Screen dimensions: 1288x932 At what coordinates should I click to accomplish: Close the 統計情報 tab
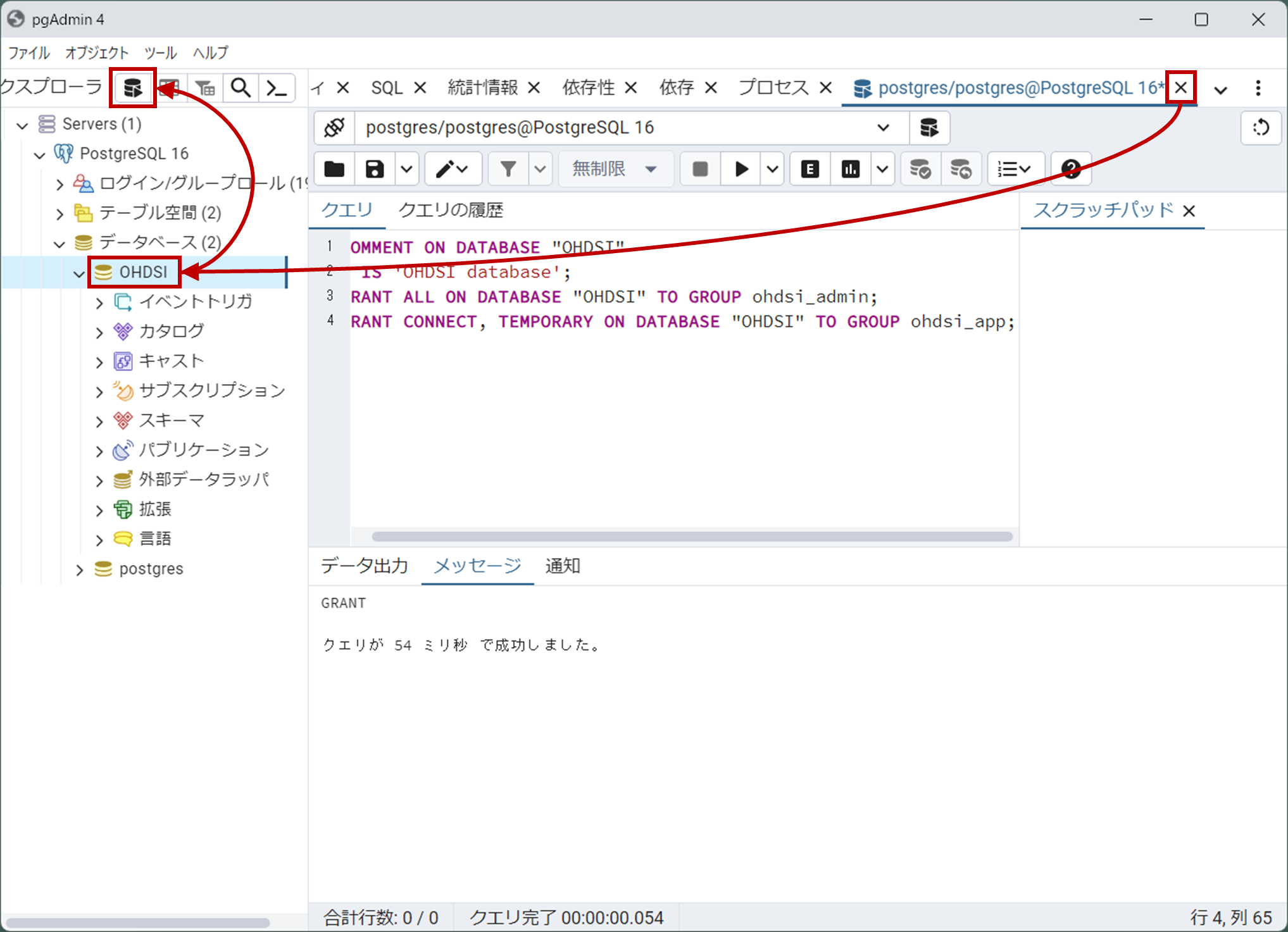[x=534, y=88]
